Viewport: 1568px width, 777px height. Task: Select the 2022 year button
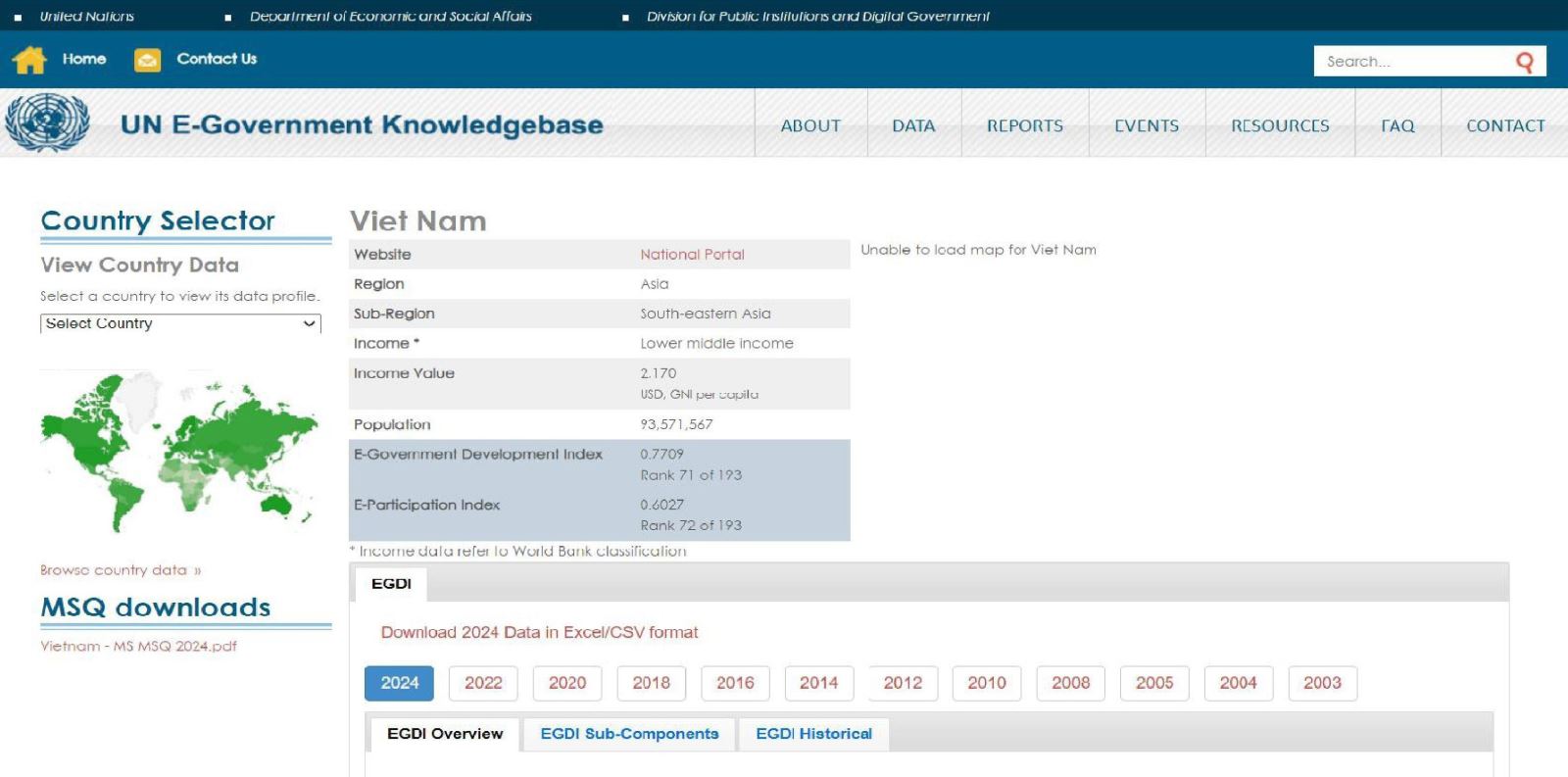click(x=483, y=683)
